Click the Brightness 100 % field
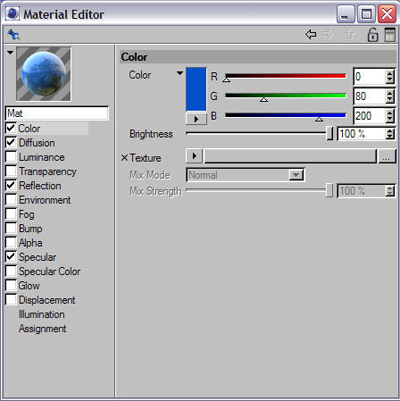Image resolution: width=400 pixels, height=401 pixels. [361, 134]
